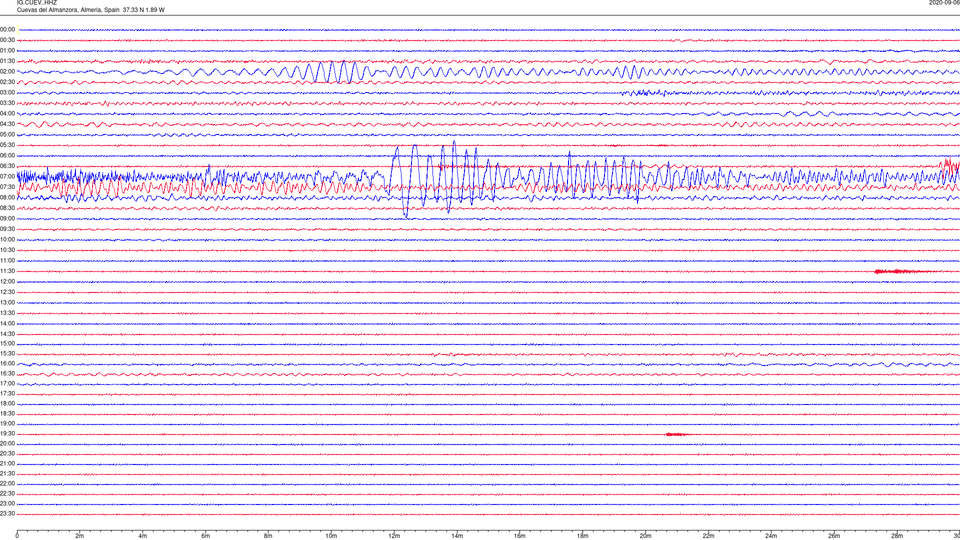Screen dimensions: 960x540
Task: Click the 12m tick label on time axis
Action: (x=394, y=536)
